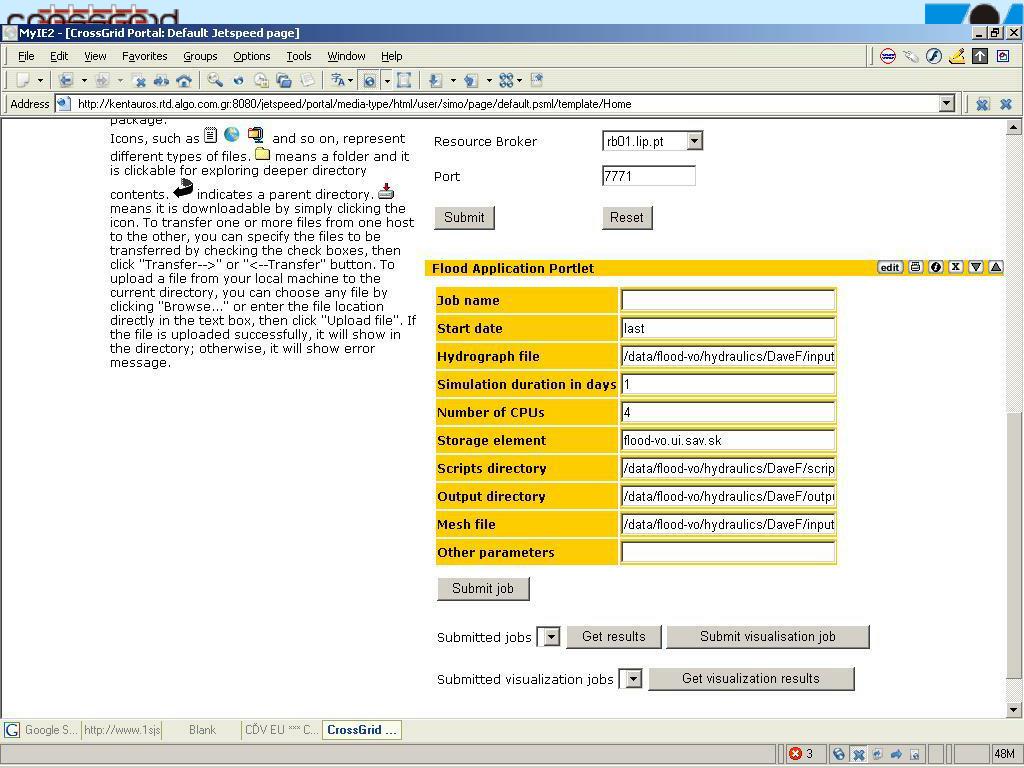Screen dimensions: 1024x768
Task: Open the download icon dropdown arrow
Action: click(x=453, y=80)
